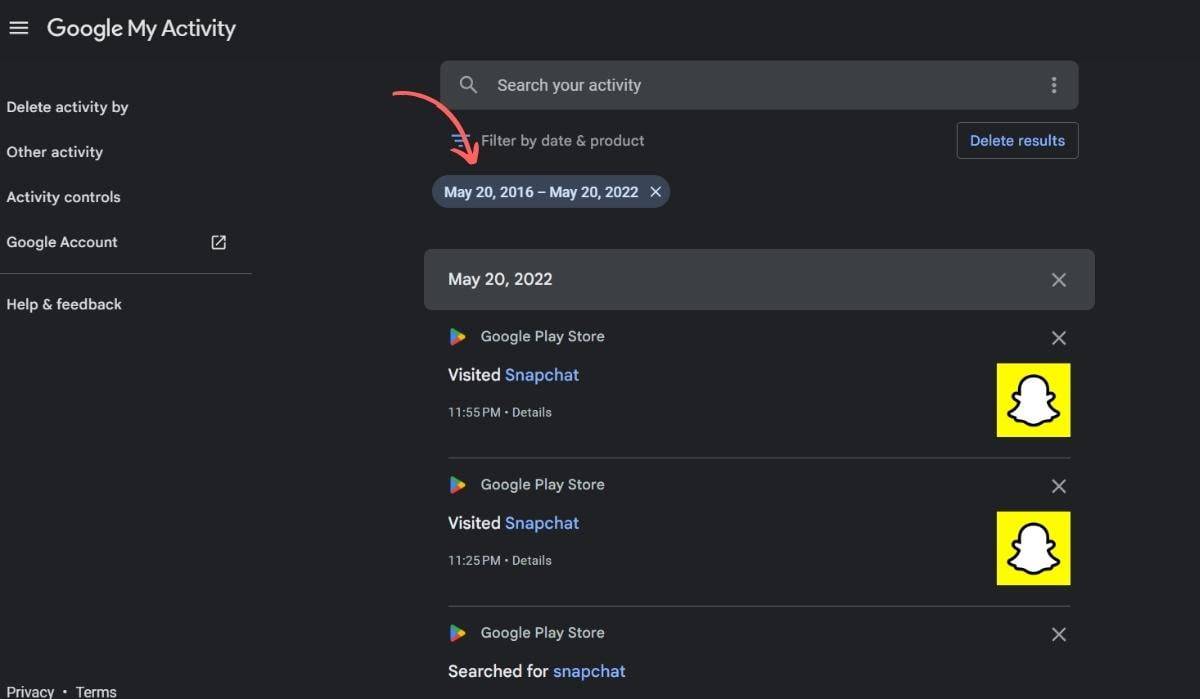Viewport: 1200px width, 699px height.
Task: Open Details for the 11:25 PM entry
Action: 531,560
